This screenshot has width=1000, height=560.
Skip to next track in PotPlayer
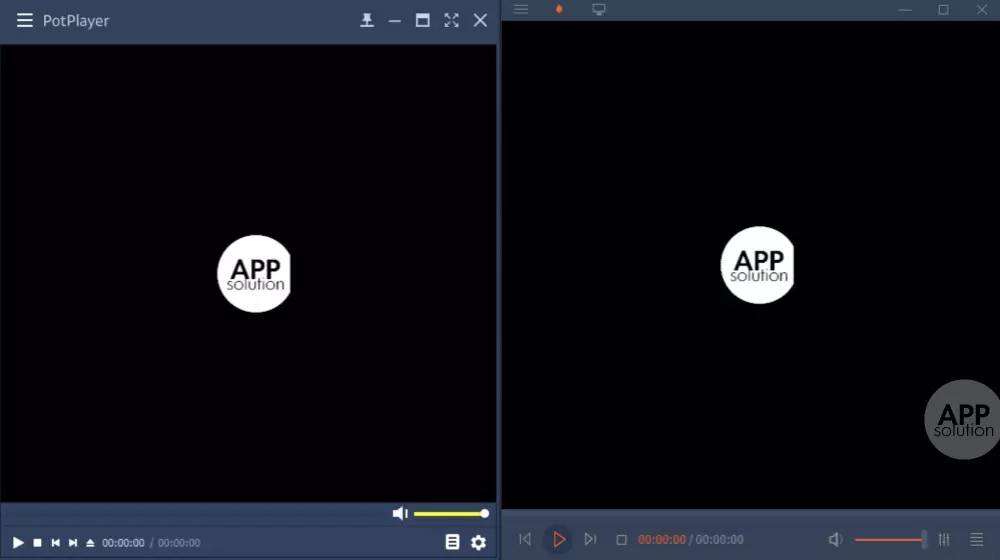tap(73, 543)
